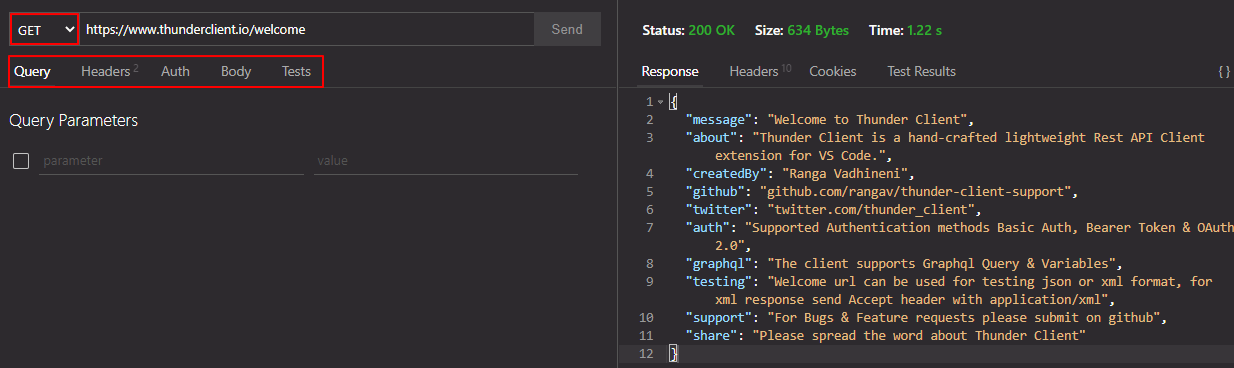This screenshot has width=1234, height=368.
Task: Click line number 12 in response gutter
Action: point(645,354)
